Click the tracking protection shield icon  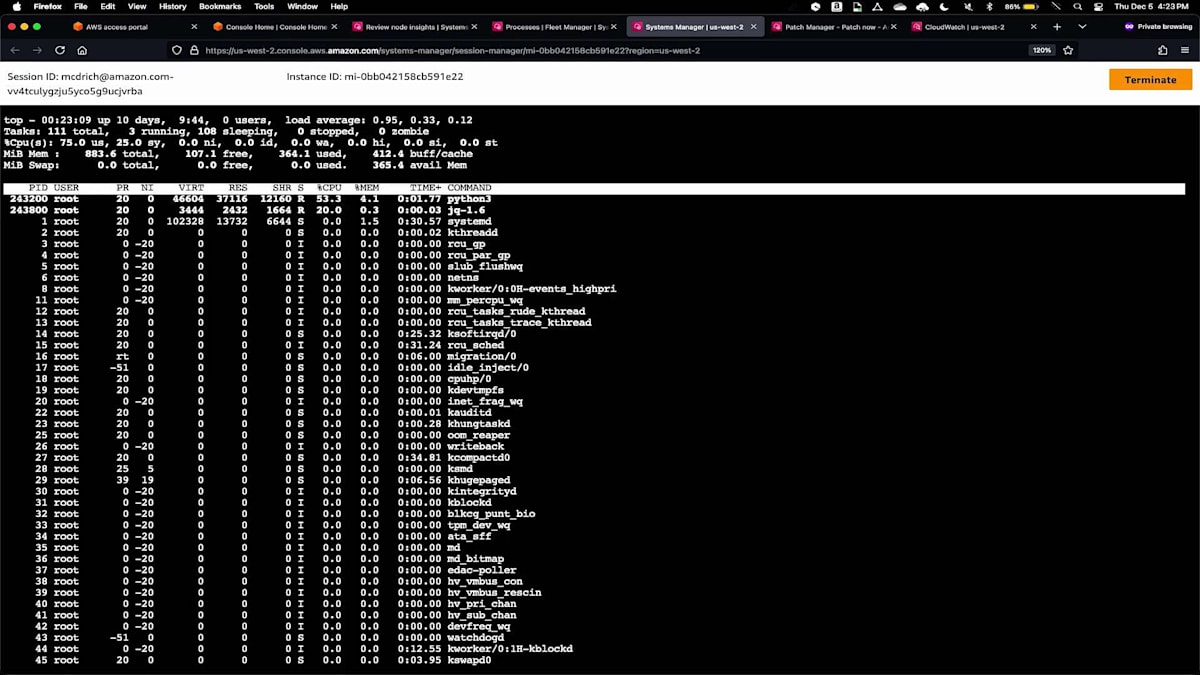click(178, 50)
